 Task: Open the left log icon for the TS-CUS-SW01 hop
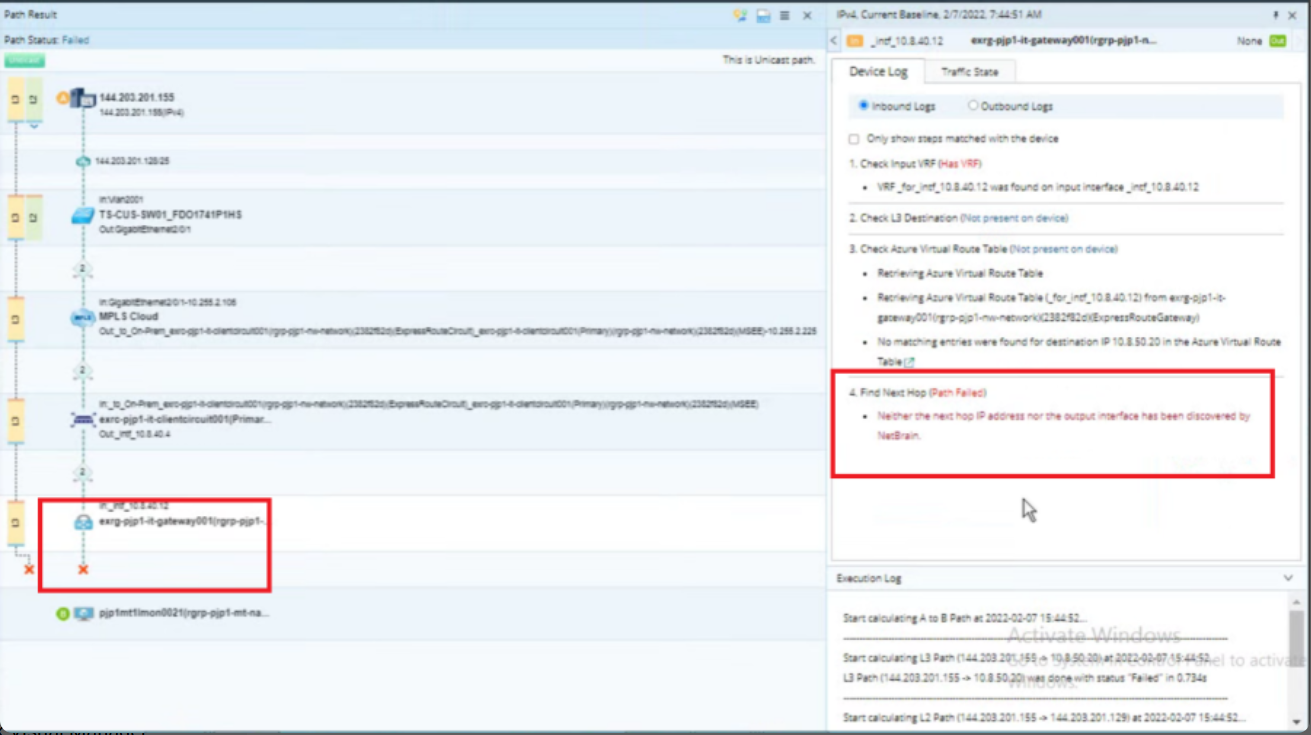(15, 217)
